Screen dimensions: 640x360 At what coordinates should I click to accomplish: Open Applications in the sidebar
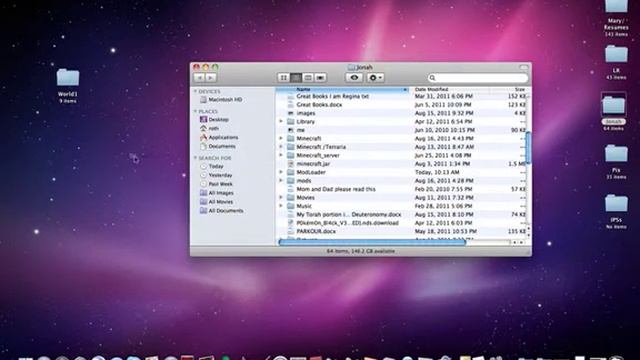tap(219, 138)
